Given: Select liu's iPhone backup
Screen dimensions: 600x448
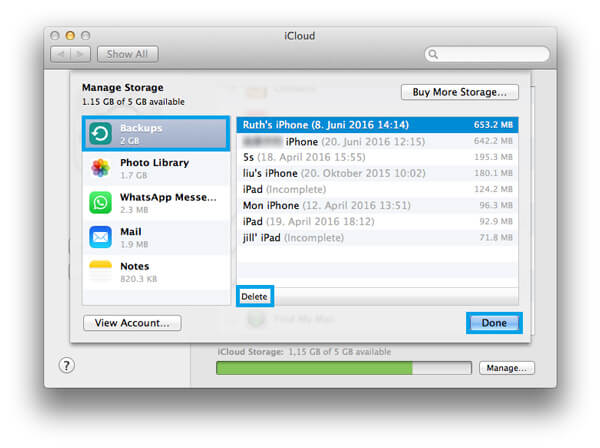Looking at the screenshot, I should tap(377, 173).
